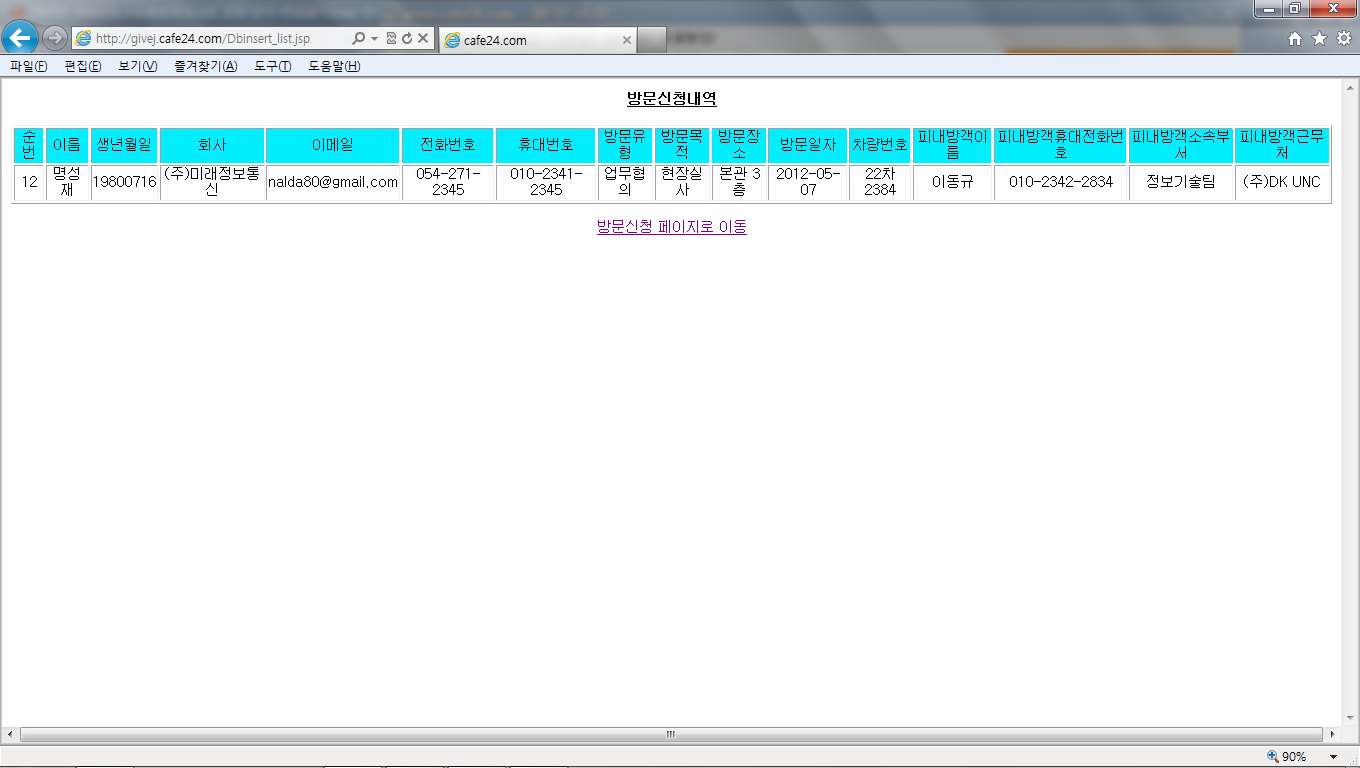The width and height of the screenshot is (1360, 768).
Task: Click the mobile cell 010-2341-2345
Action: [x=546, y=182]
